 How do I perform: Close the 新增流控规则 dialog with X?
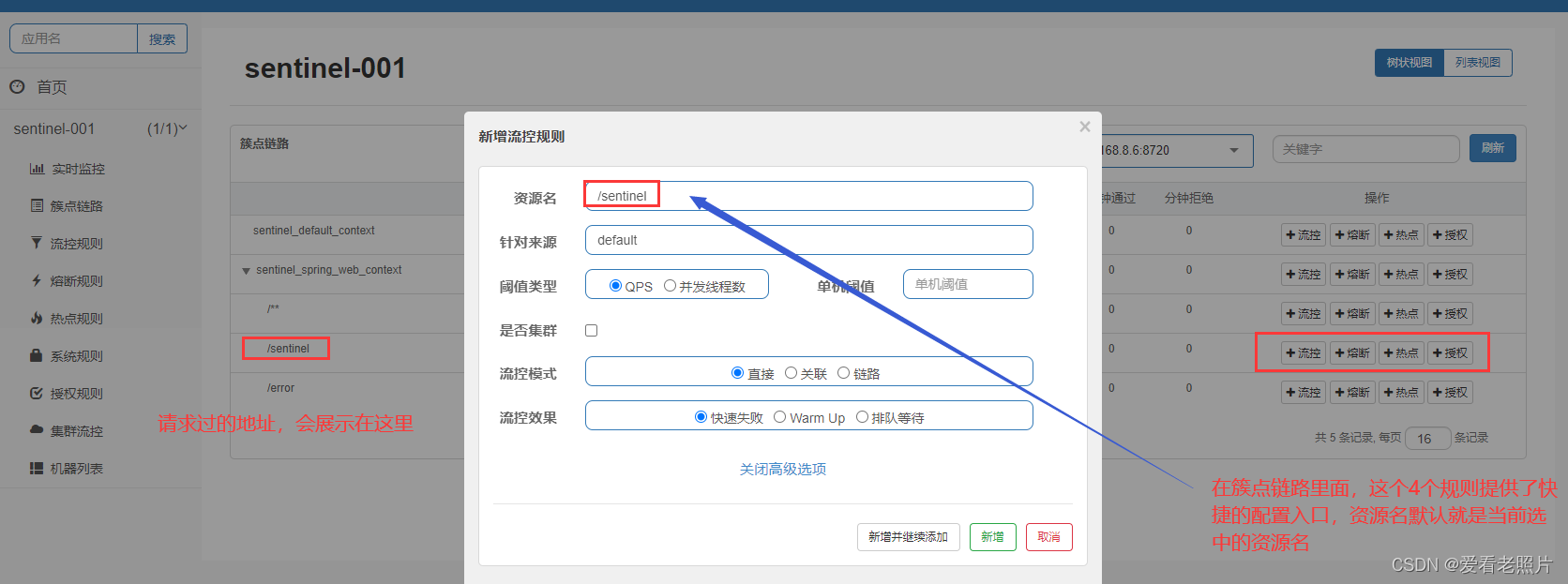[x=1085, y=127]
